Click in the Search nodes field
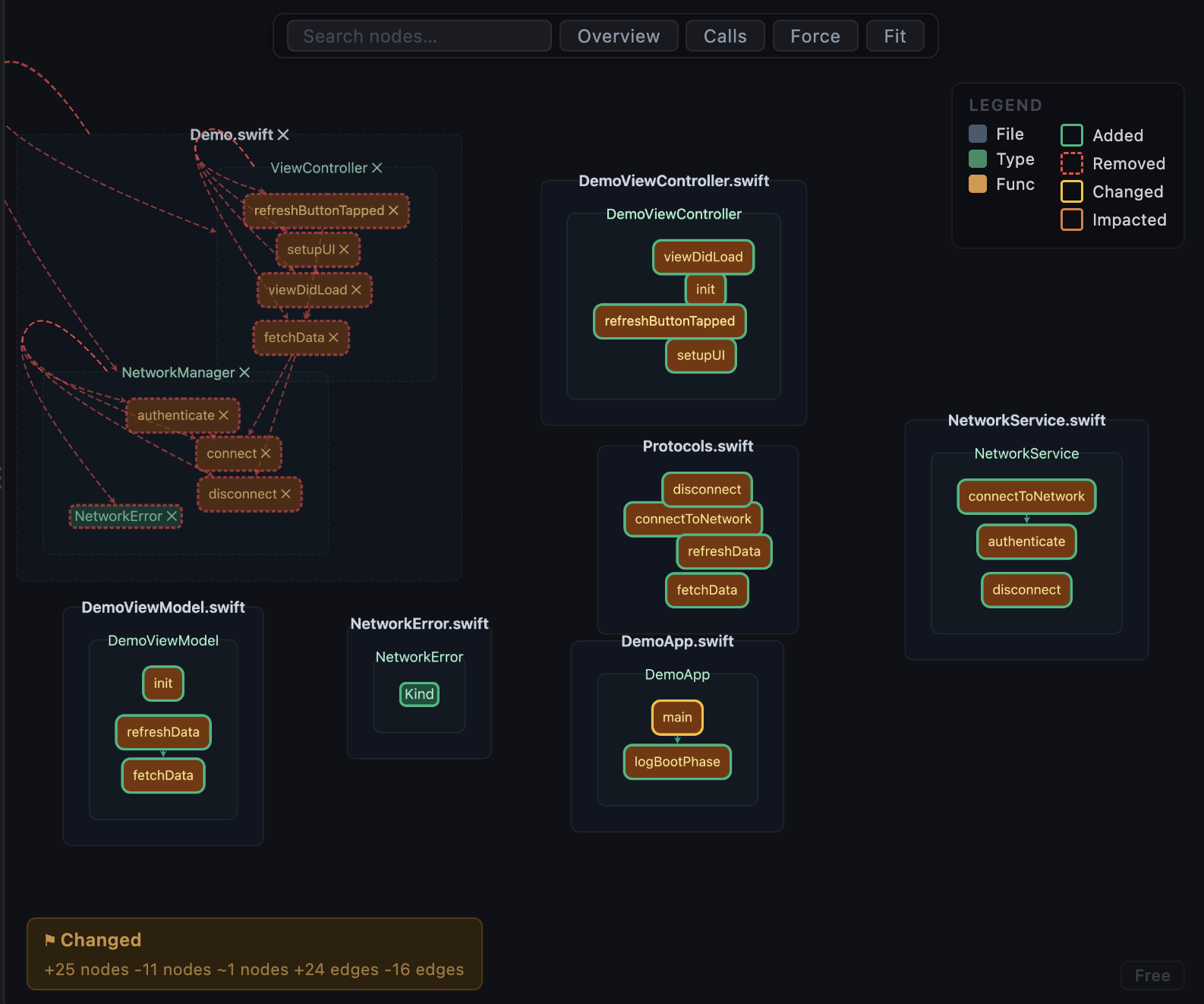The width and height of the screenshot is (1204, 1004). pos(419,36)
